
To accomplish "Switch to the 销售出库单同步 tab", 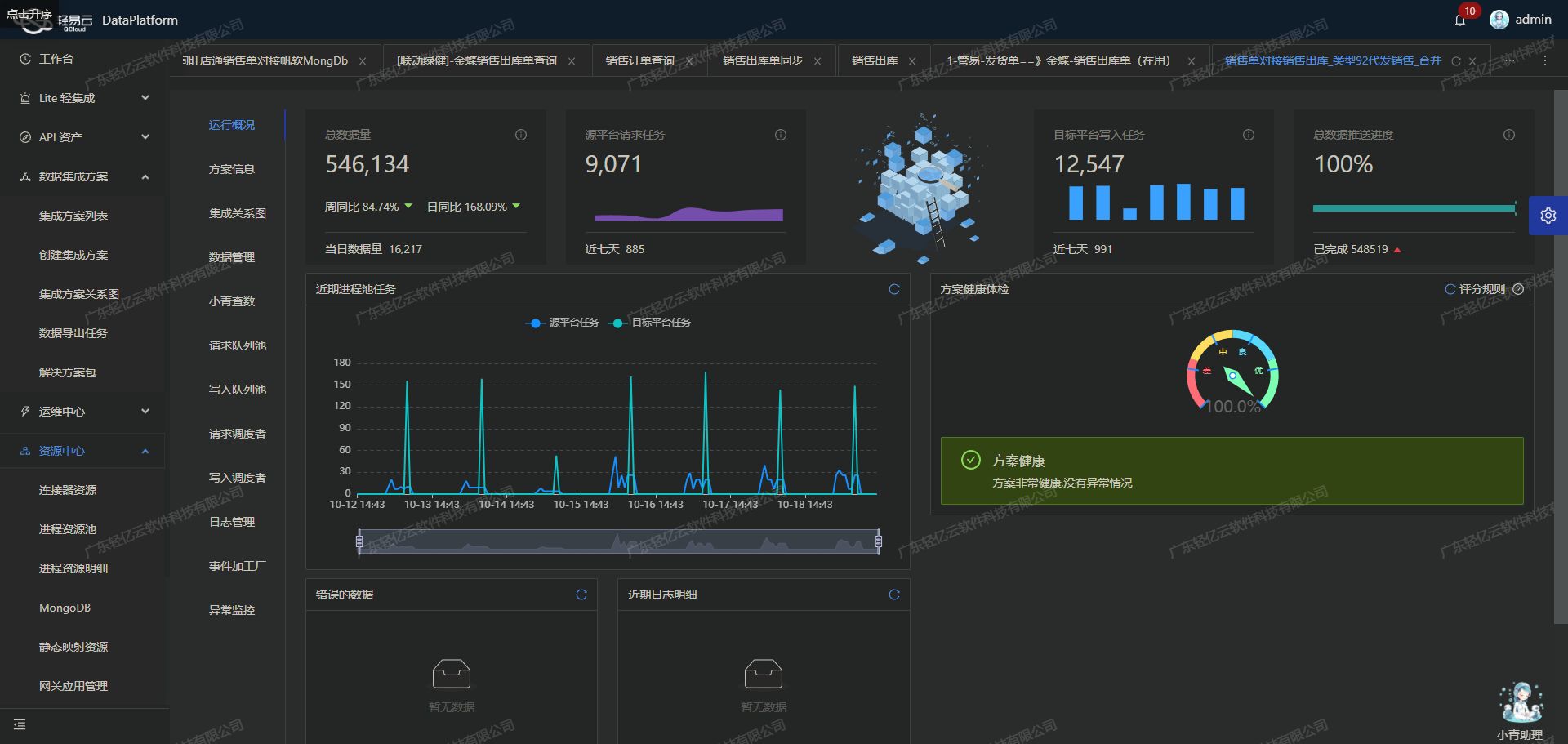I will pyautogui.click(x=763, y=60).
